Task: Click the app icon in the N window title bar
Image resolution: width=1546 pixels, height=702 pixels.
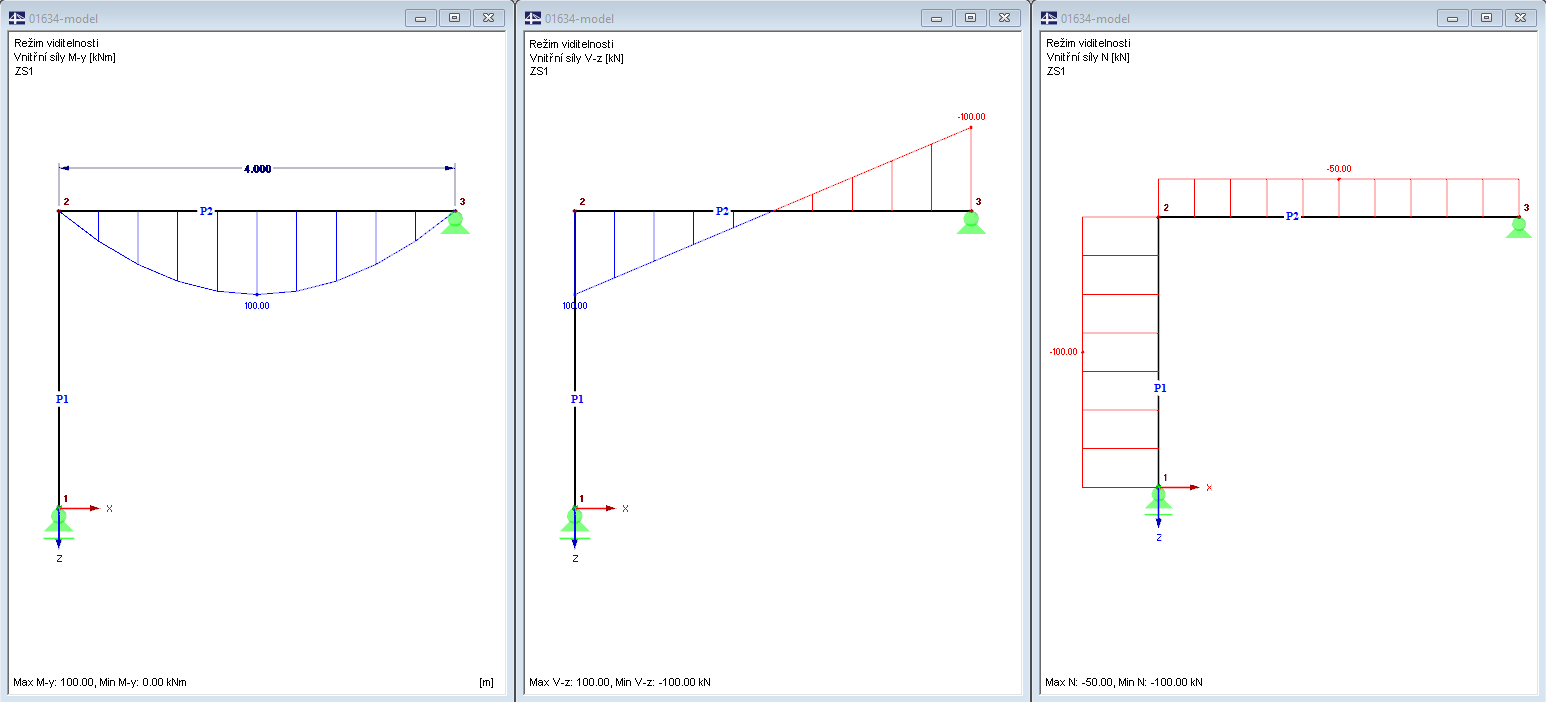Action: pyautogui.click(x=1049, y=18)
